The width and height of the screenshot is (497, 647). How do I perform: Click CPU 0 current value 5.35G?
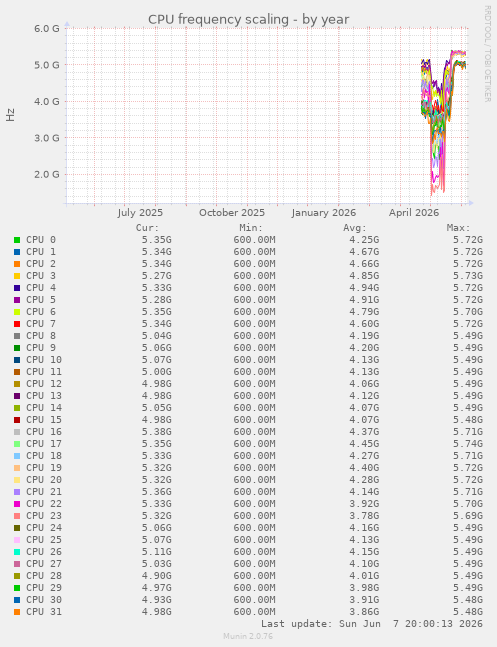(x=156, y=240)
